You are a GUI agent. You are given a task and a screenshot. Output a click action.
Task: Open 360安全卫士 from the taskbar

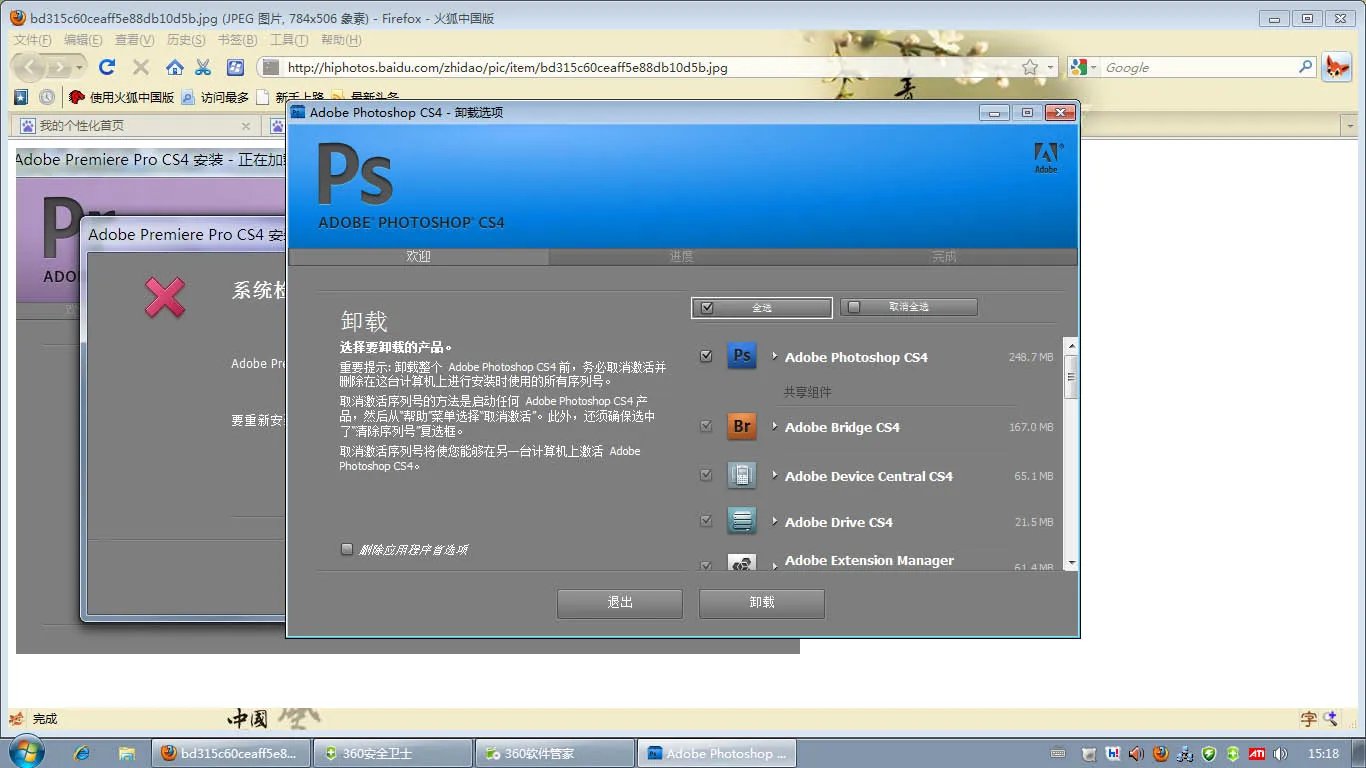(393, 753)
